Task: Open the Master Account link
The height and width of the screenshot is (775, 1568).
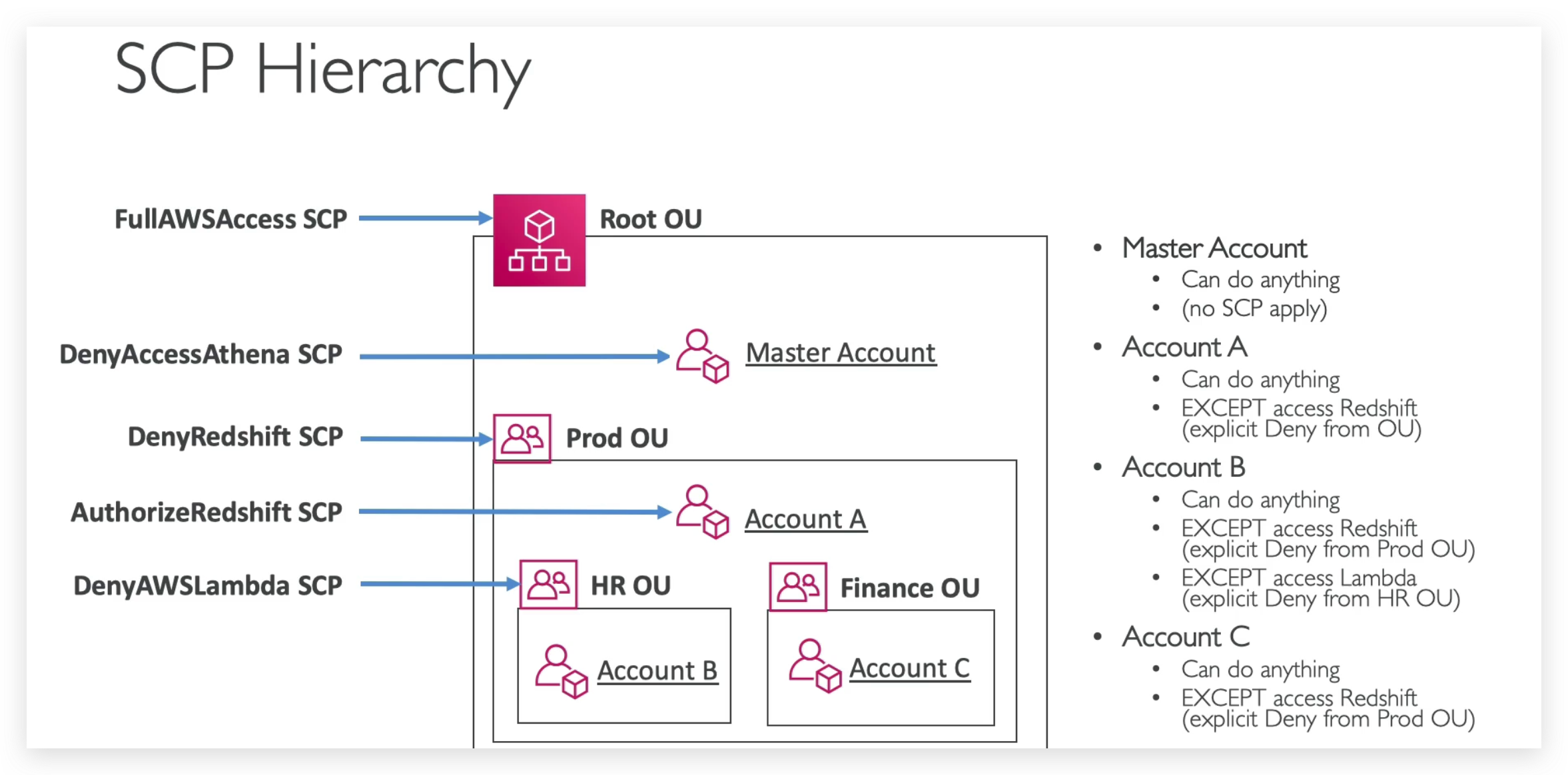Action: (x=841, y=353)
